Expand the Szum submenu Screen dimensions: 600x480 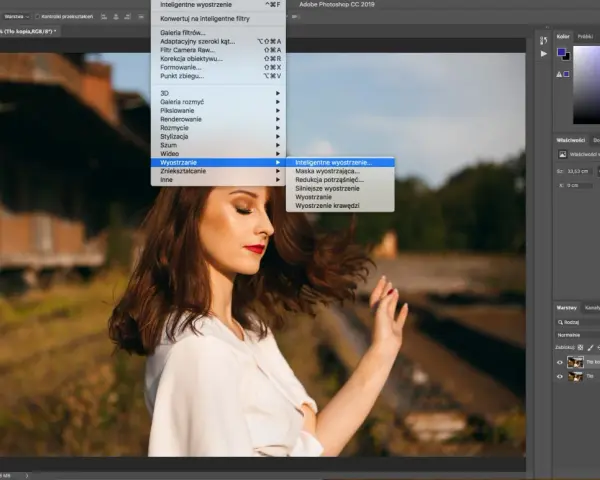218,145
